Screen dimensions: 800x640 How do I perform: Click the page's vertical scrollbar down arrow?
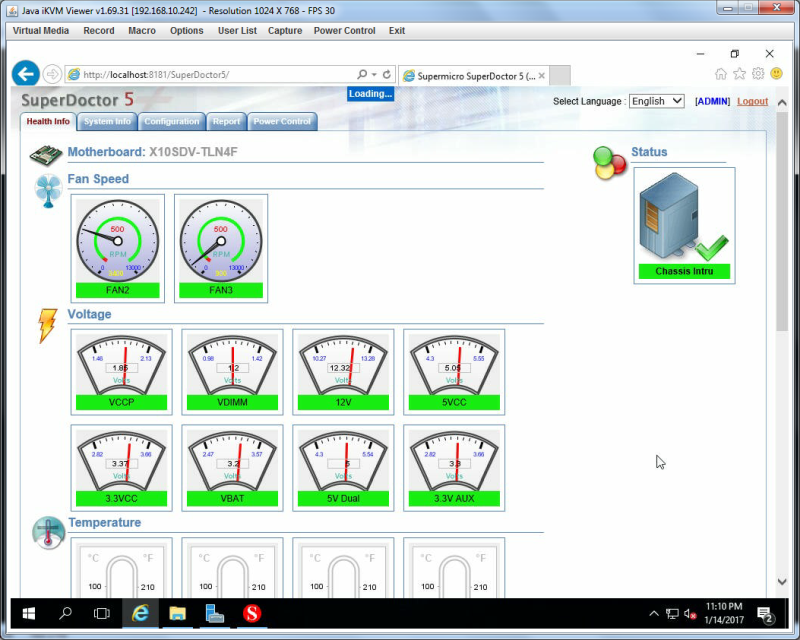782,581
